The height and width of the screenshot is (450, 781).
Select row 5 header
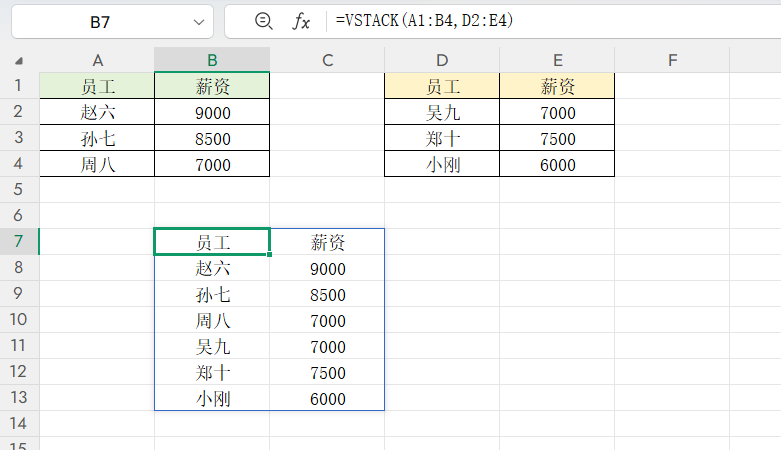pos(19,189)
